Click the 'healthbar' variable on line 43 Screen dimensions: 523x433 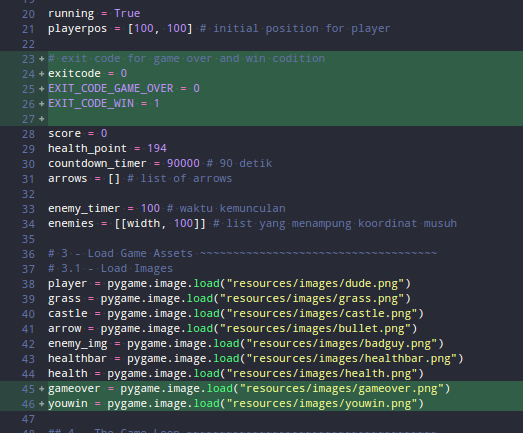tap(77, 359)
